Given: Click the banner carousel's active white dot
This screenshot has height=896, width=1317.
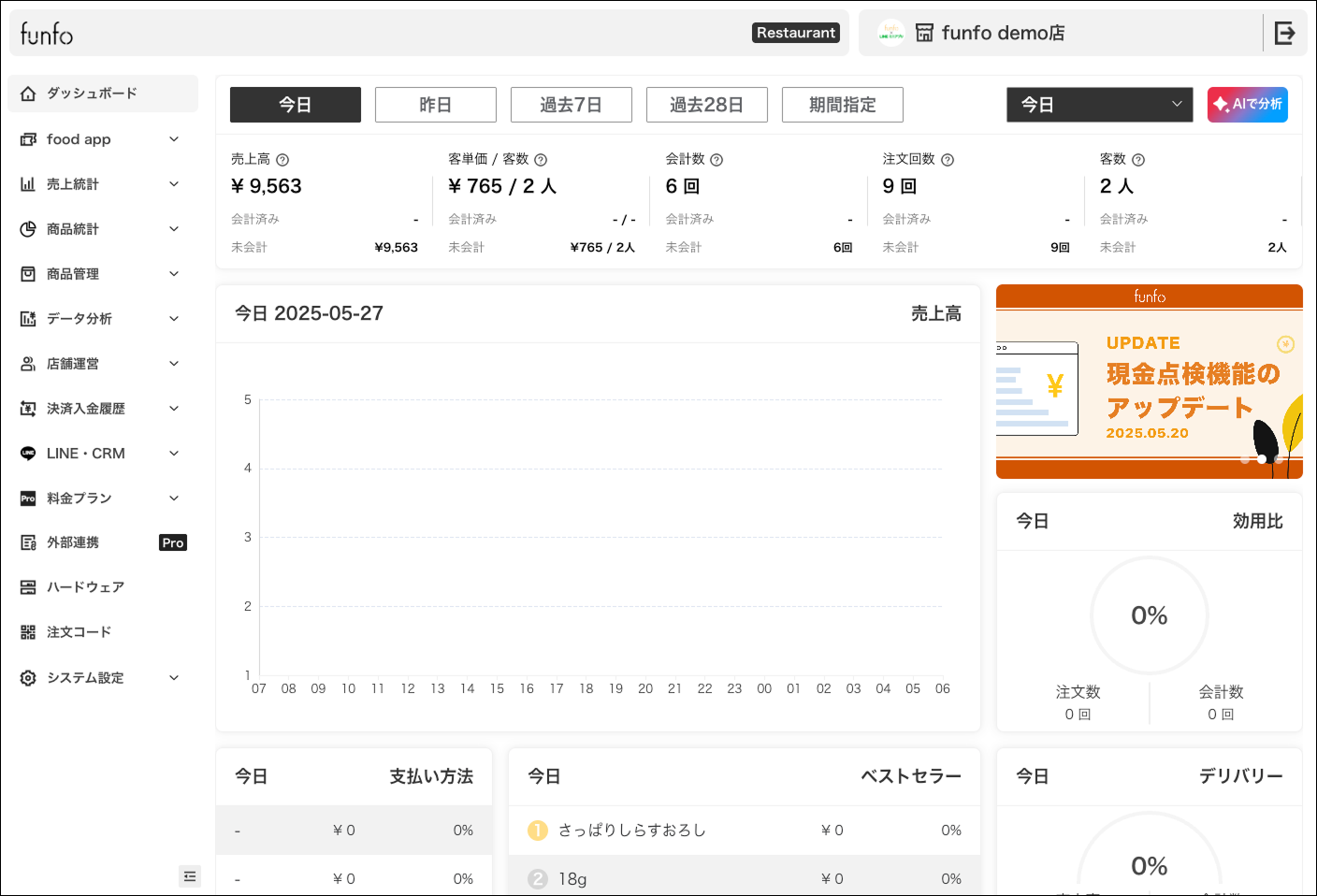Looking at the screenshot, I should coord(1262,459).
